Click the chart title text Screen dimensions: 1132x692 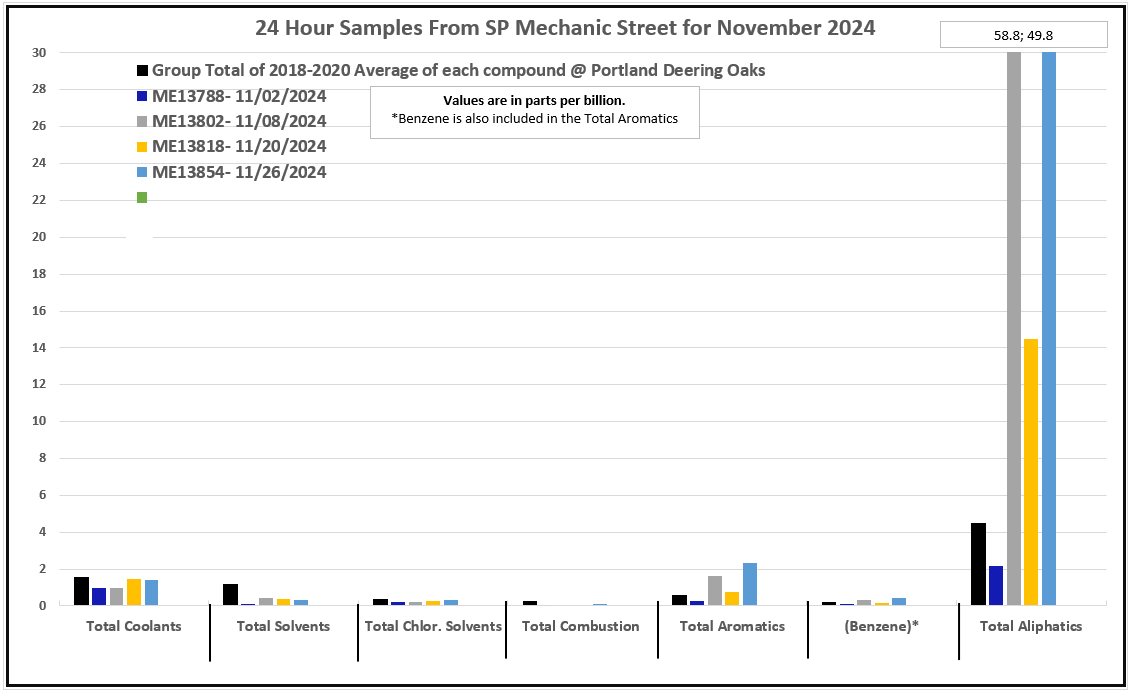(x=565, y=28)
